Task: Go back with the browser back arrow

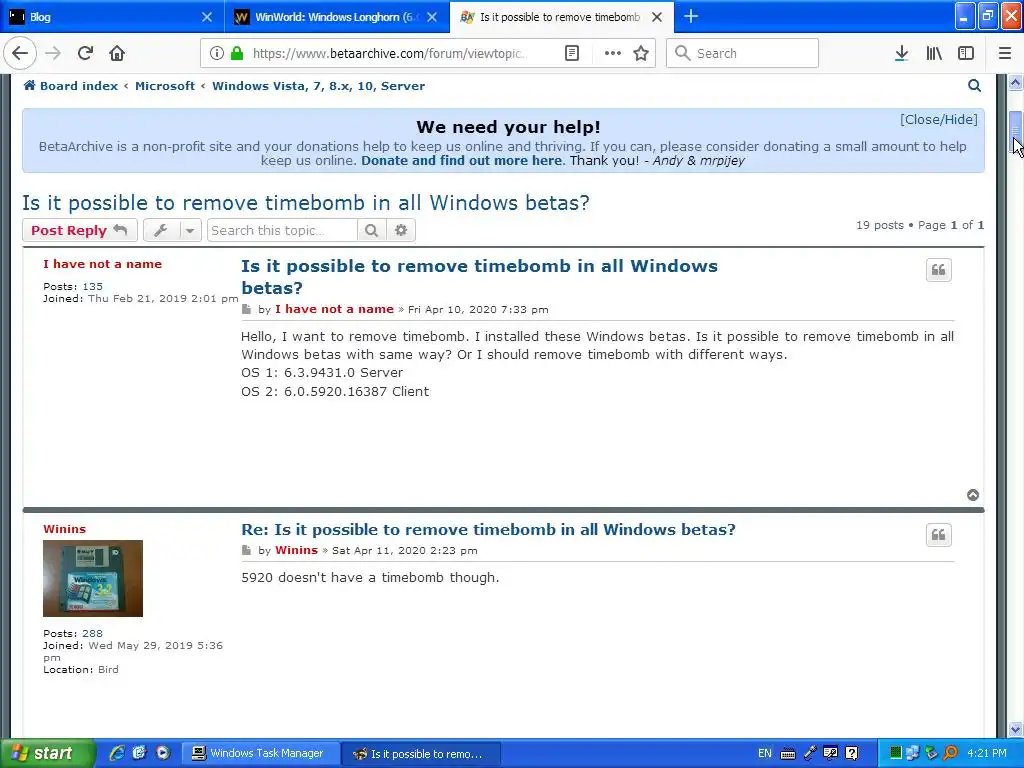Action: [x=20, y=53]
